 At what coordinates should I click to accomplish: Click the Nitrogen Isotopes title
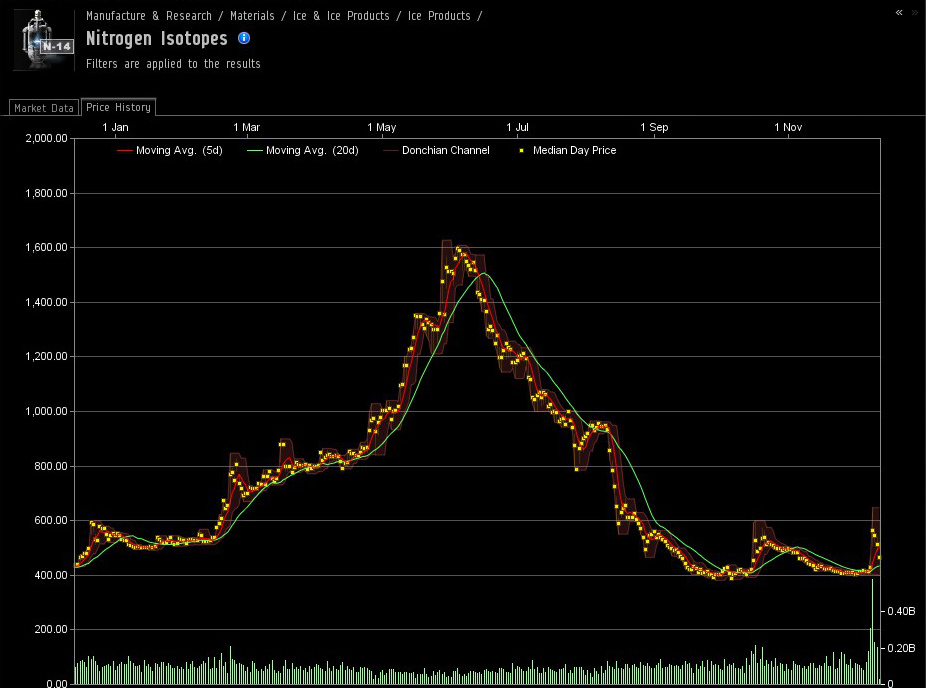click(156, 38)
